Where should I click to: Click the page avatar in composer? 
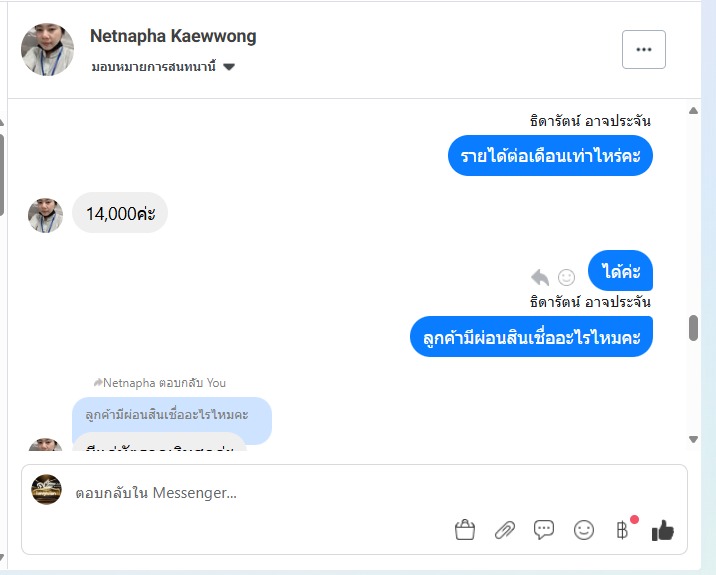click(47, 489)
